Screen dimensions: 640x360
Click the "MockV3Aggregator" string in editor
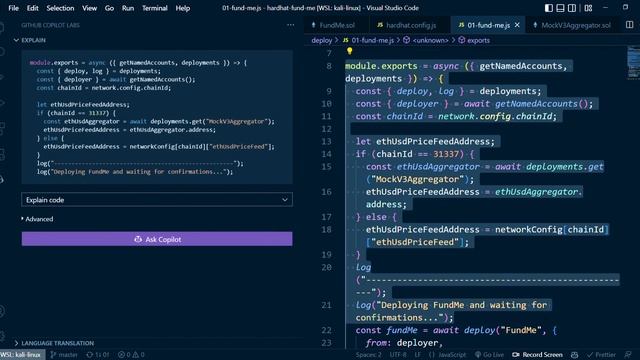pos(418,179)
